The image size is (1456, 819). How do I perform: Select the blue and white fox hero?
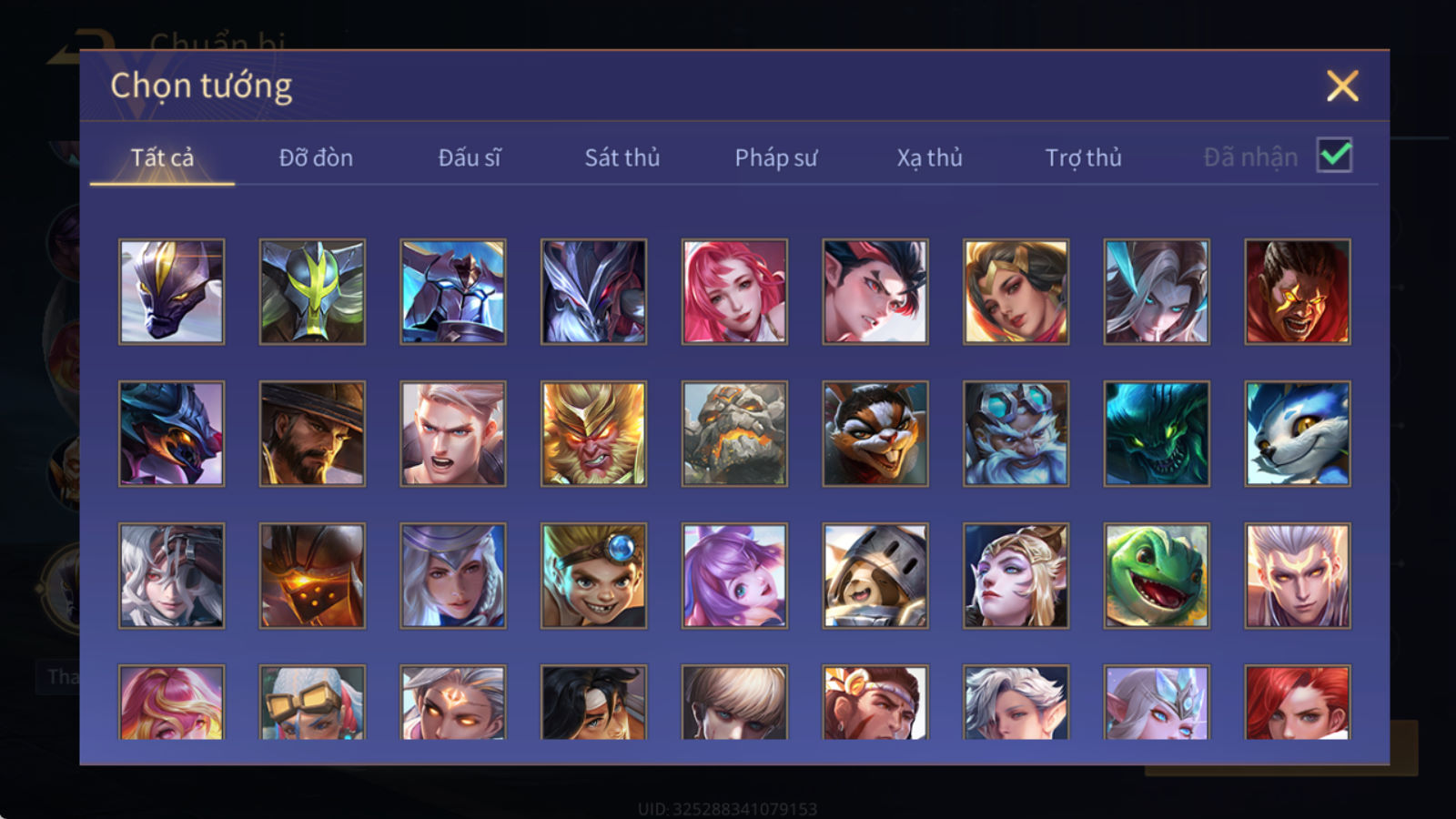[1298, 433]
